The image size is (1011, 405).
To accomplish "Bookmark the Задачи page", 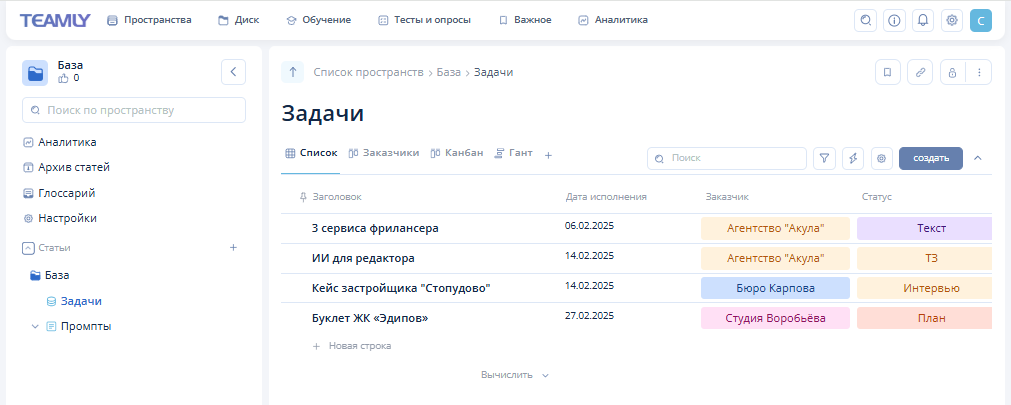I will point(887,72).
